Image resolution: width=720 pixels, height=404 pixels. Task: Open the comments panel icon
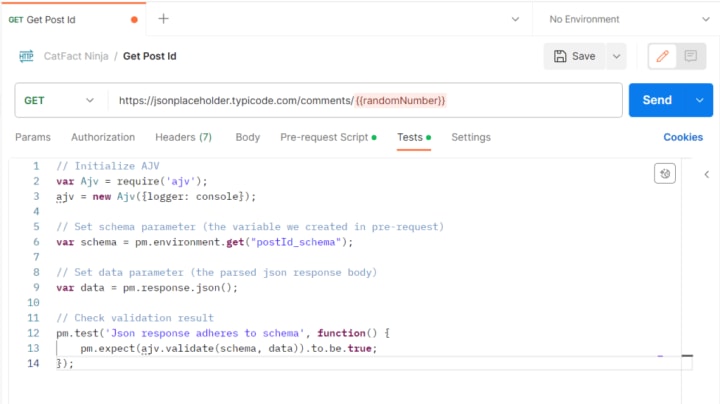[x=691, y=56]
